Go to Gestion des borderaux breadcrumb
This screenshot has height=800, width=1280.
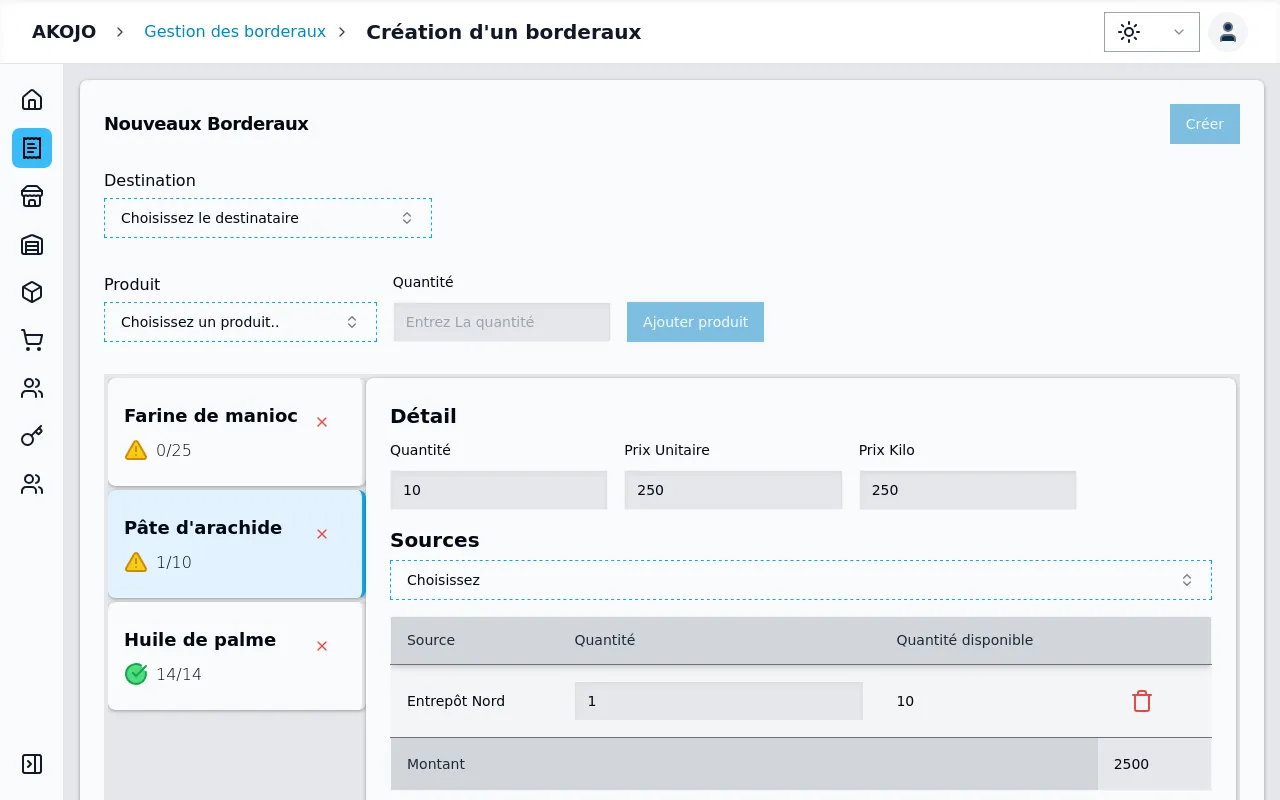pos(235,32)
